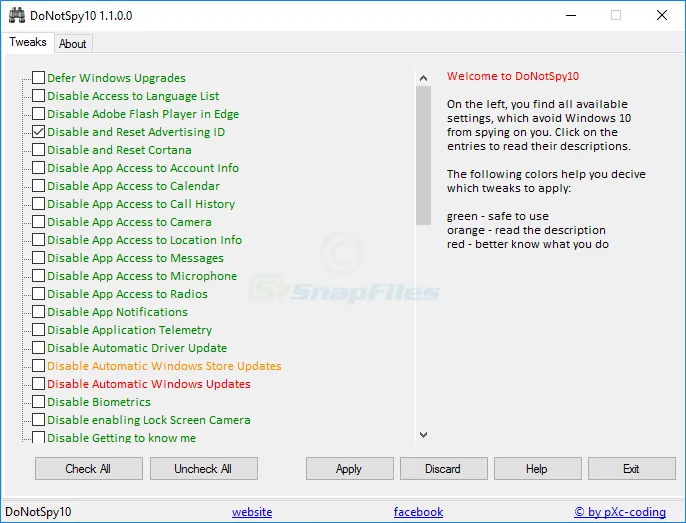Click Disable Application Telemetry label

(130, 330)
